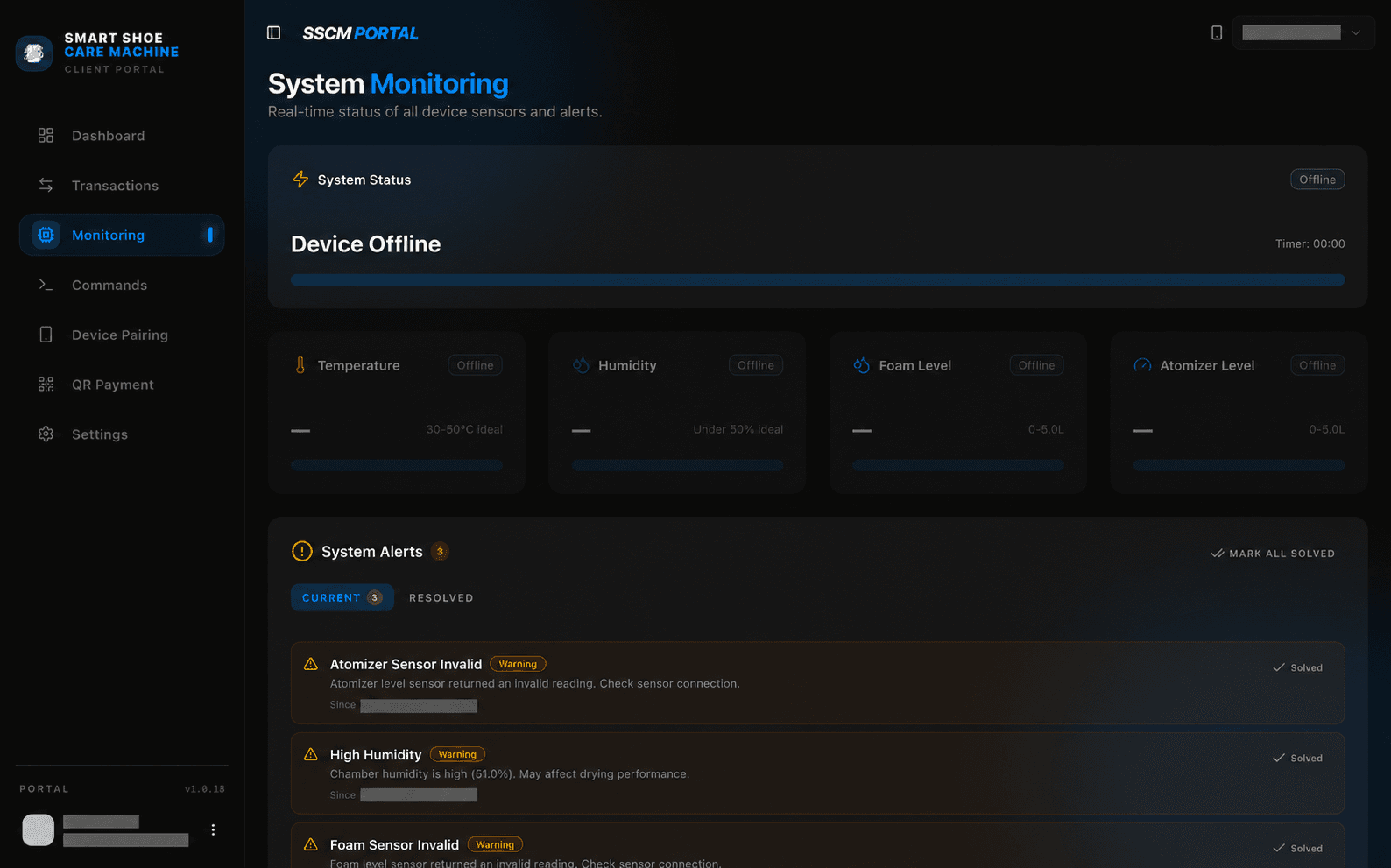1391x868 pixels.
Task: Open Settings from the sidebar
Action: coord(122,434)
